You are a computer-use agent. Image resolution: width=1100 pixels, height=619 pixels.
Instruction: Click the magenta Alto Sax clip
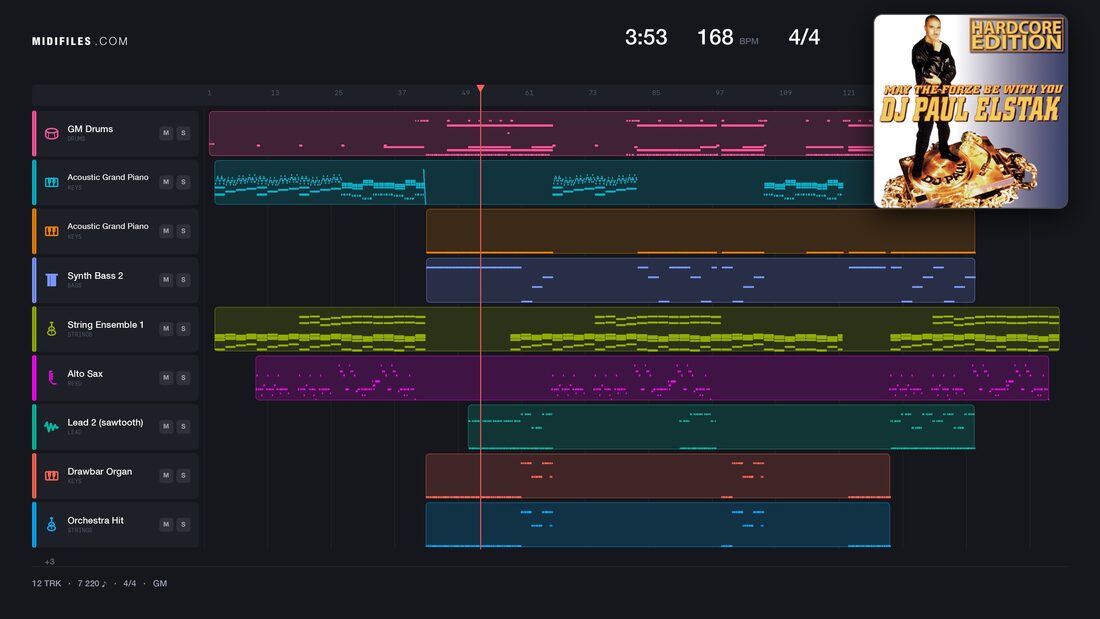click(652, 378)
